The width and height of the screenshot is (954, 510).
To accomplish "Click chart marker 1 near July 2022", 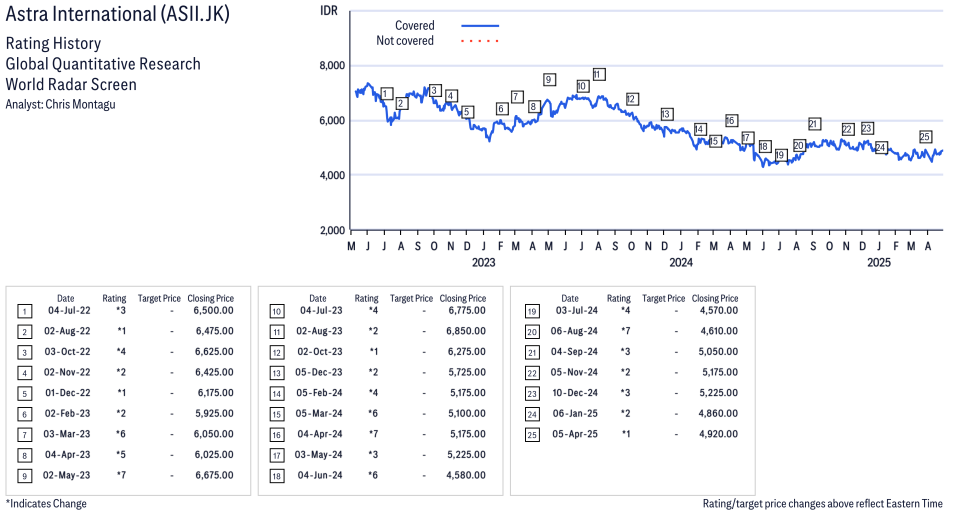I will coord(386,94).
